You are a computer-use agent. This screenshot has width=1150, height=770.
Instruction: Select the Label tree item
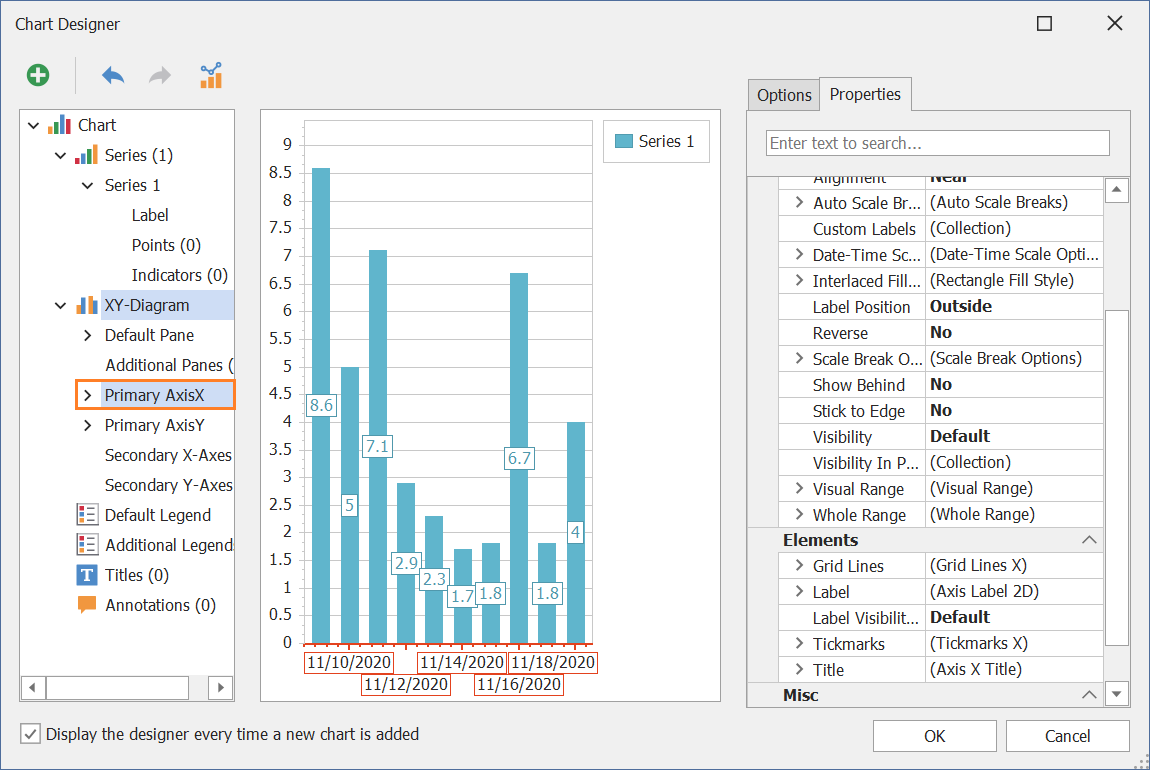pos(150,215)
